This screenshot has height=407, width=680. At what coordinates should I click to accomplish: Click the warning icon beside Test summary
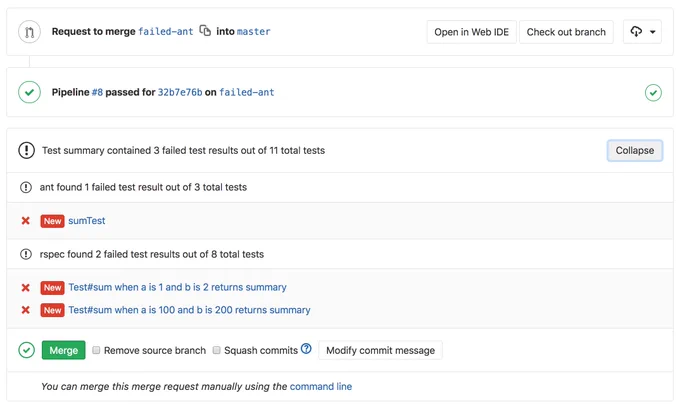click(26, 150)
